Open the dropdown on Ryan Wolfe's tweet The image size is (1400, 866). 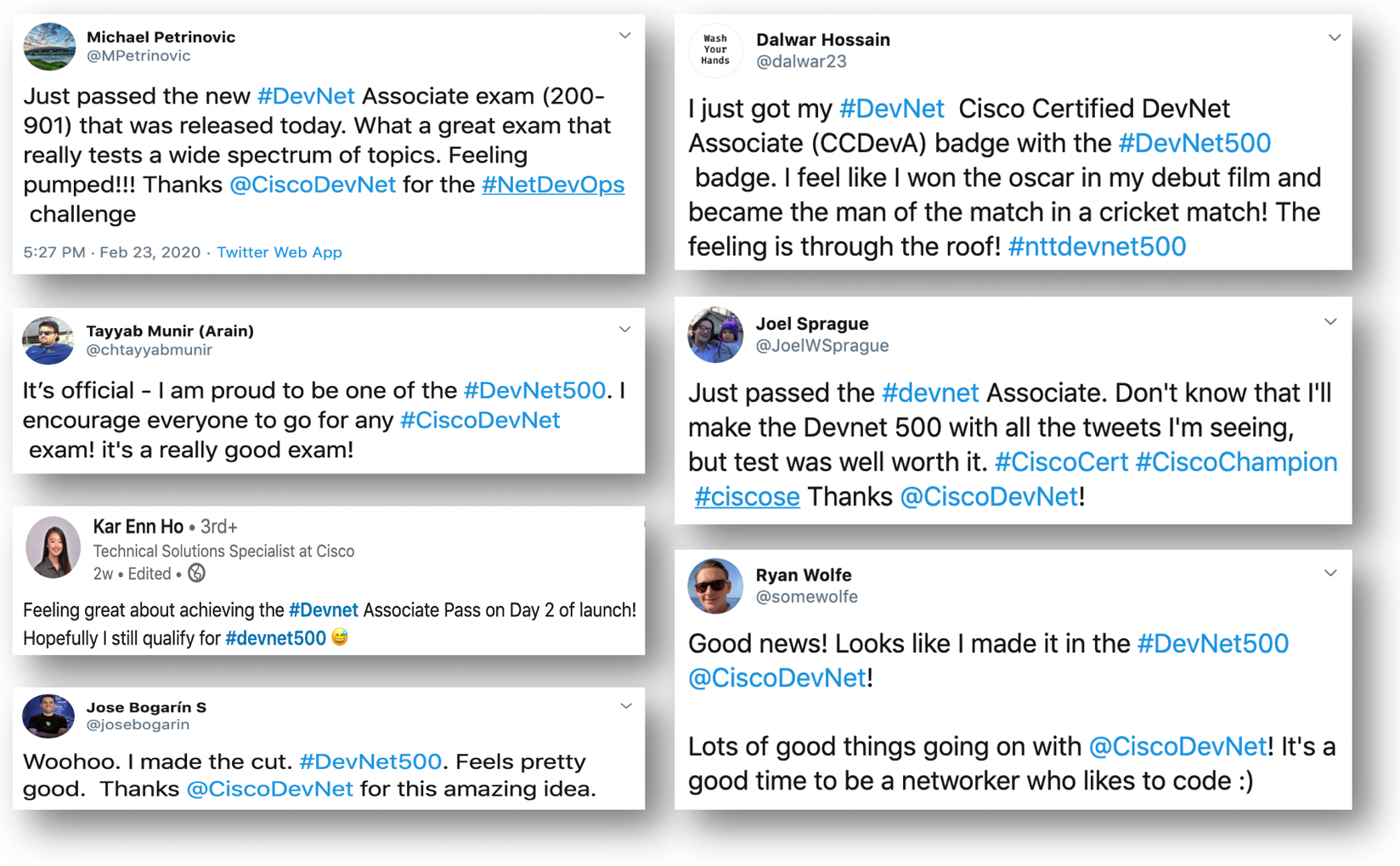click(1331, 573)
